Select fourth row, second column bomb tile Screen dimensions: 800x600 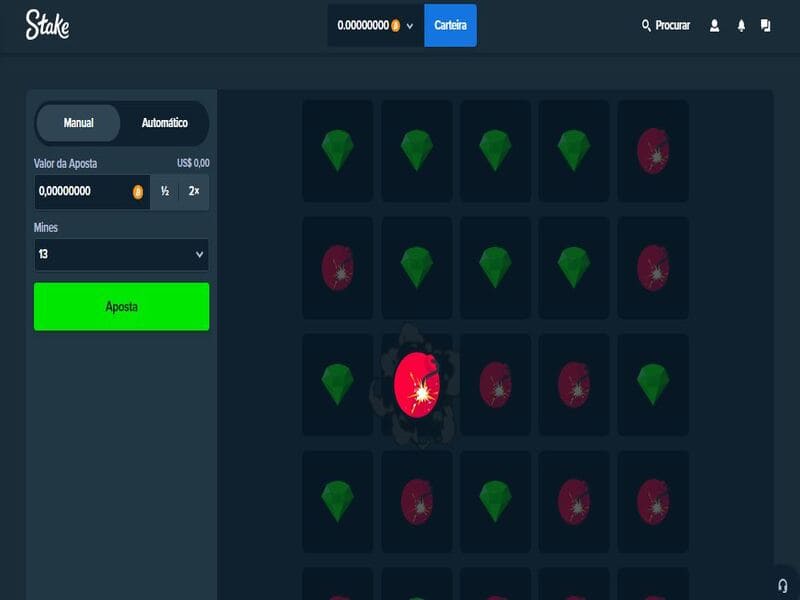[417, 502]
